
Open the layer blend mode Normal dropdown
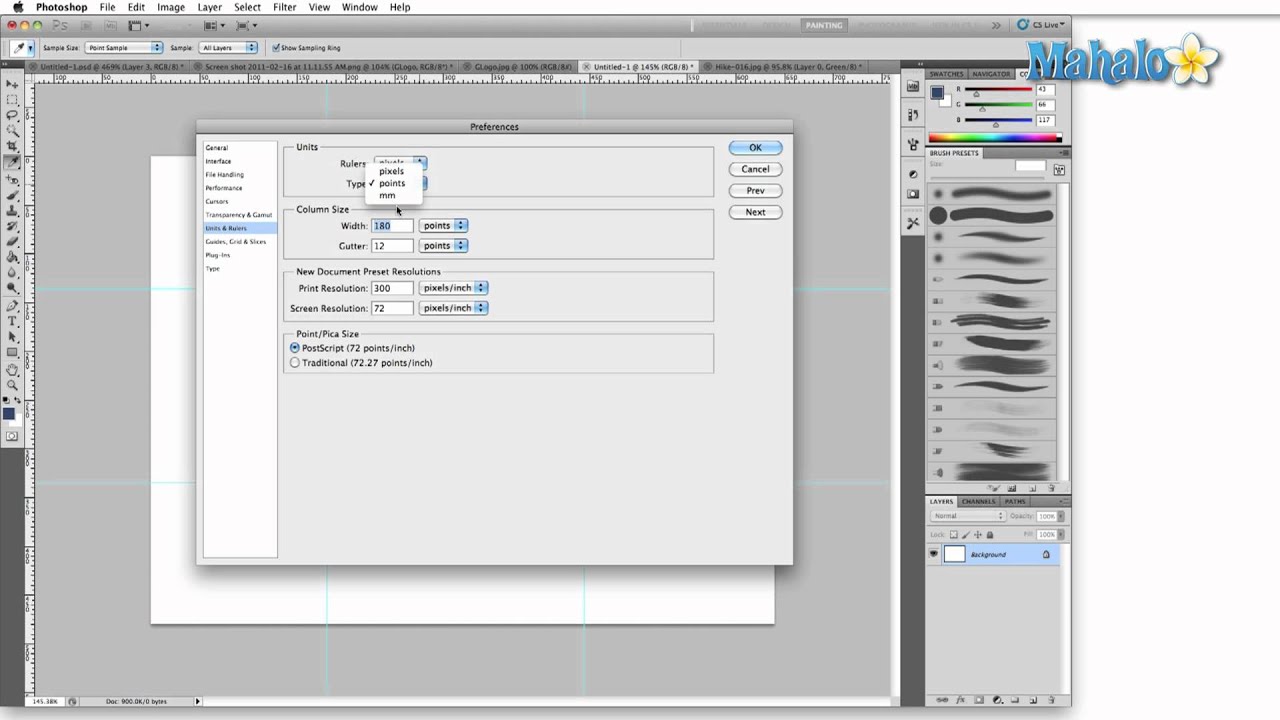tap(968, 516)
